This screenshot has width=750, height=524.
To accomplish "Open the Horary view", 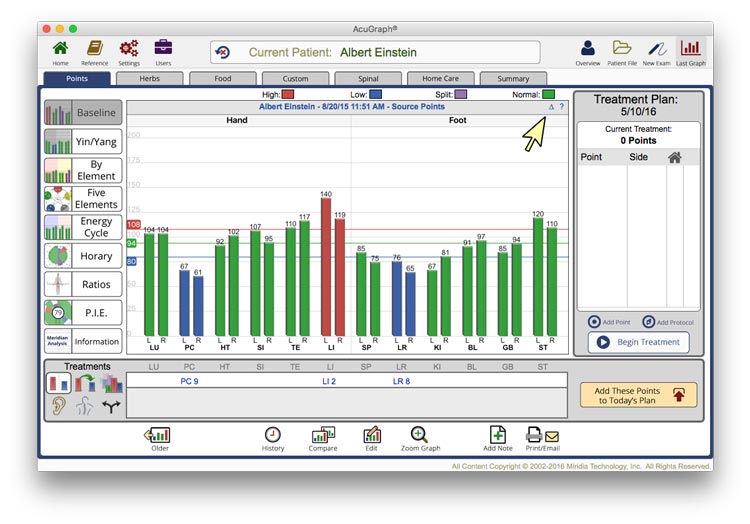I will [83, 256].
